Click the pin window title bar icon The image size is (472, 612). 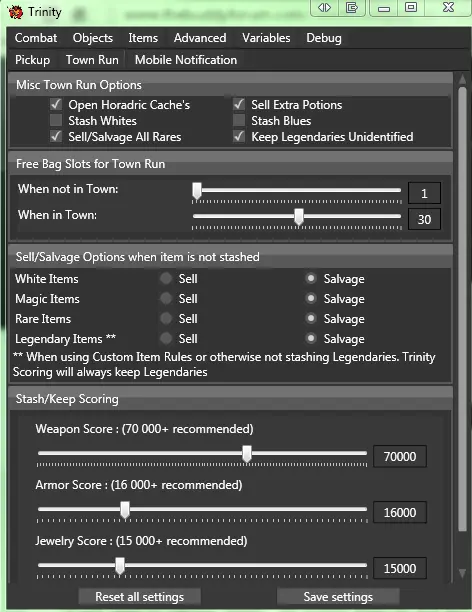[x=351, y=7]
